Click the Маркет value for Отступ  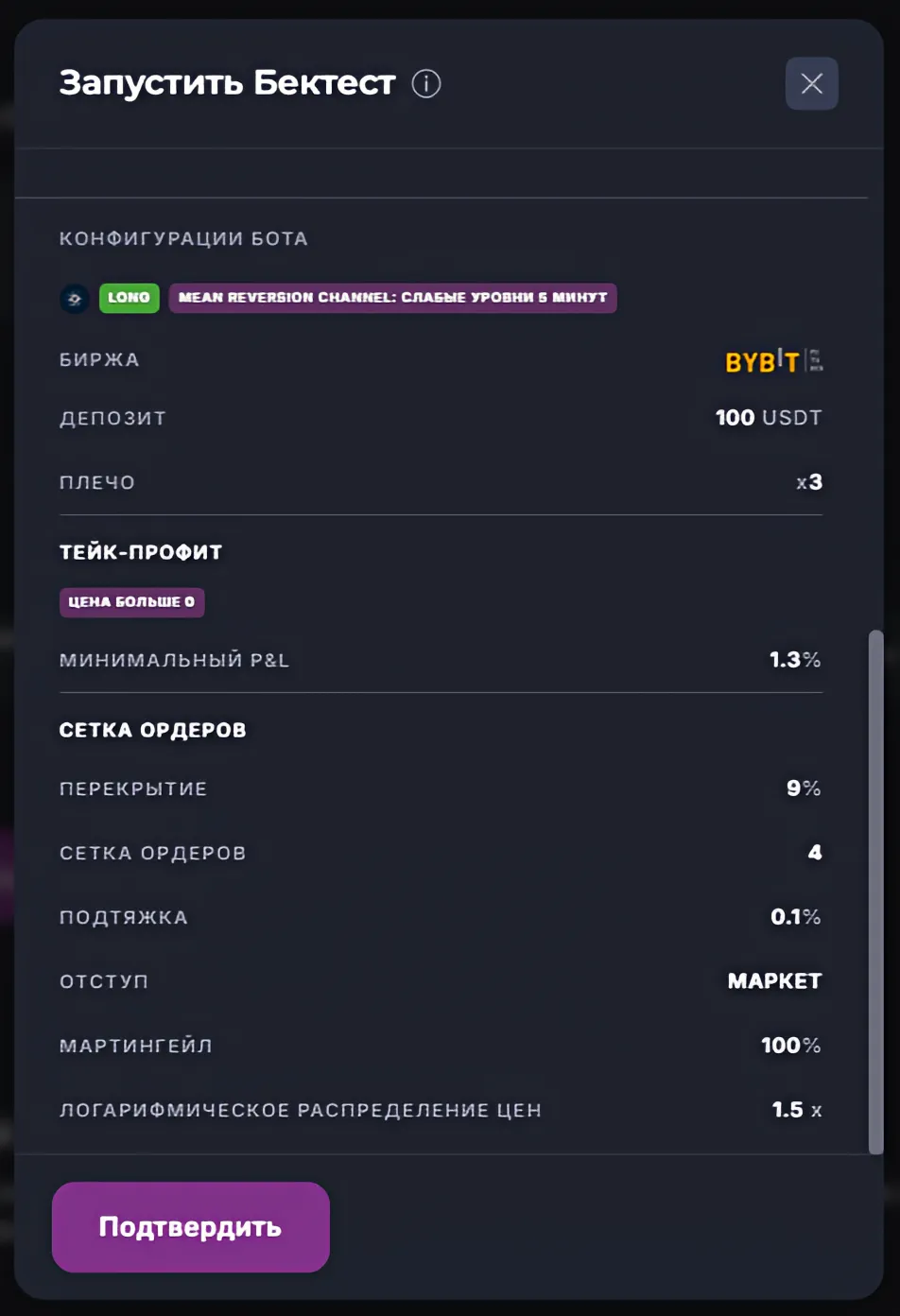774,981
